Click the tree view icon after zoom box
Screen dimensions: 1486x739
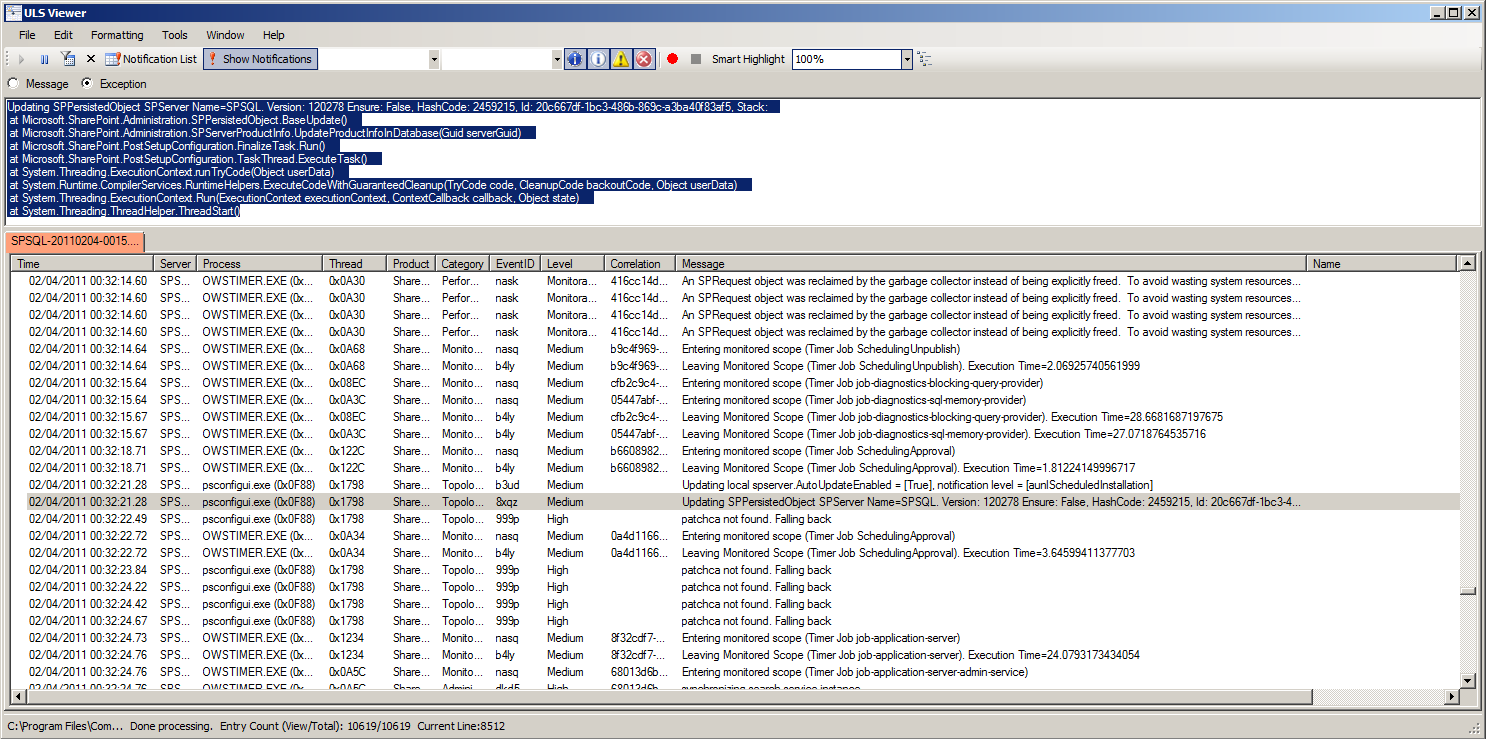pyautogui.click(x=925, y=59)
